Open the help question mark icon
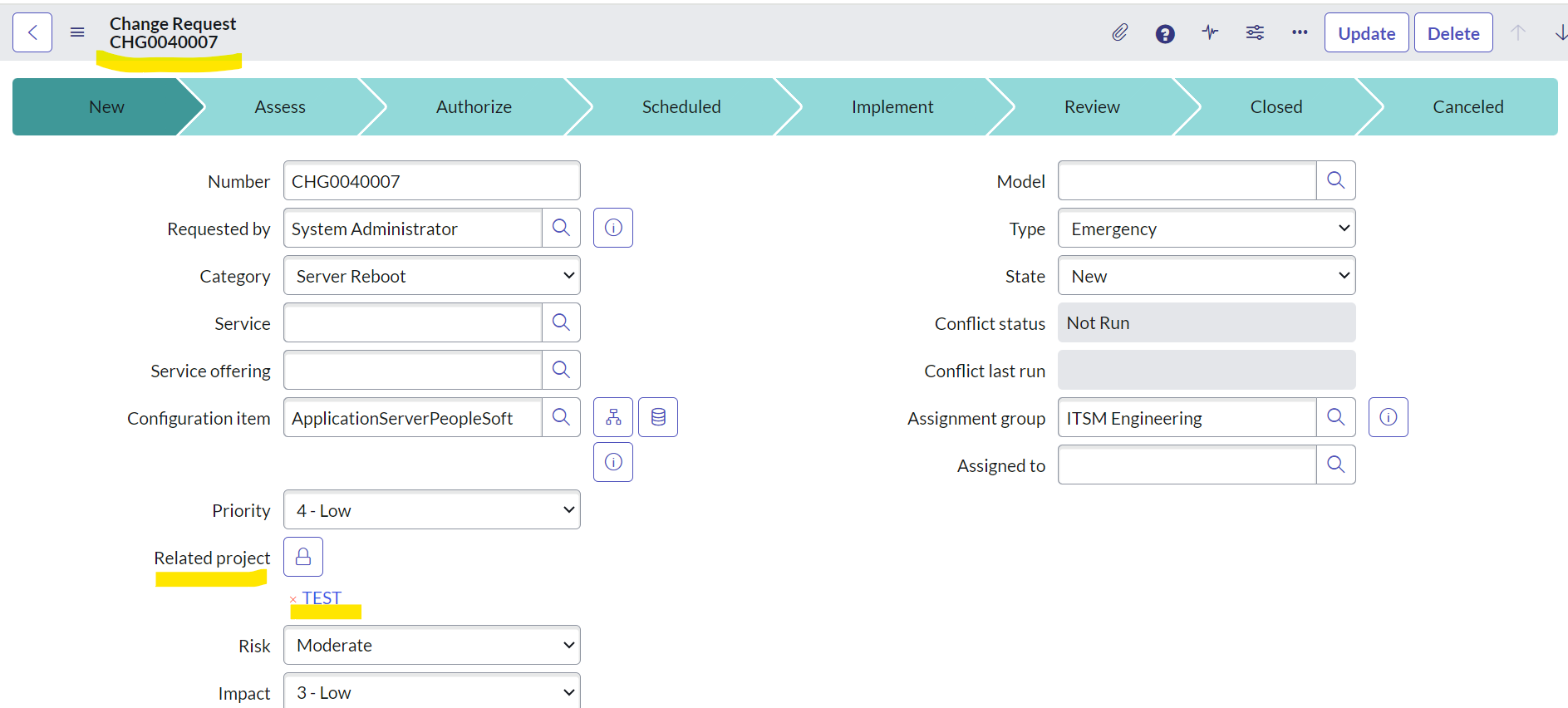Viewport: 1568px width, 708px height. 1165,33
